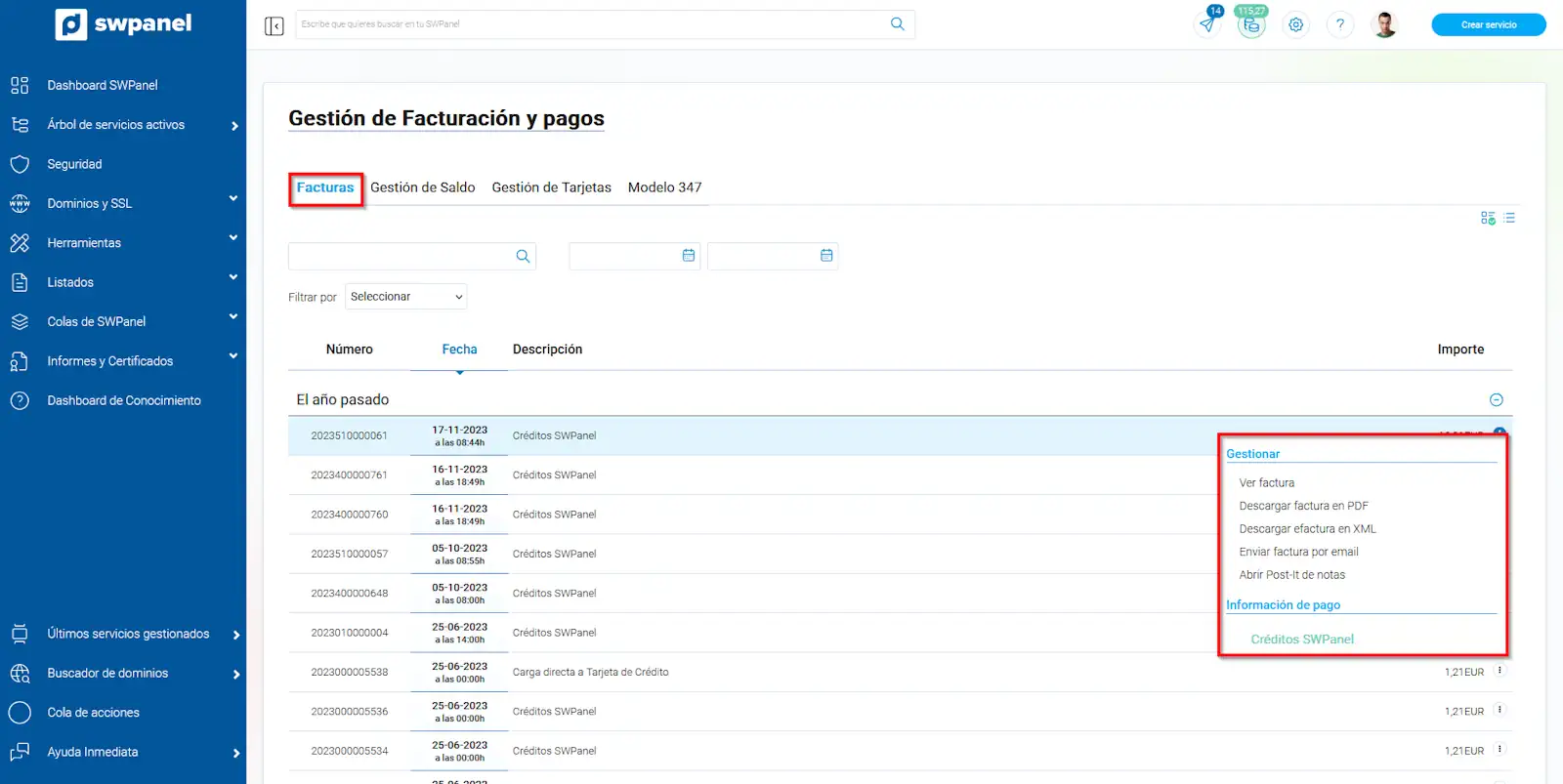Click the Crear servicio button
This screenshot has width=1563, height=784.
pyautogui.click(x=1489, y=24)
